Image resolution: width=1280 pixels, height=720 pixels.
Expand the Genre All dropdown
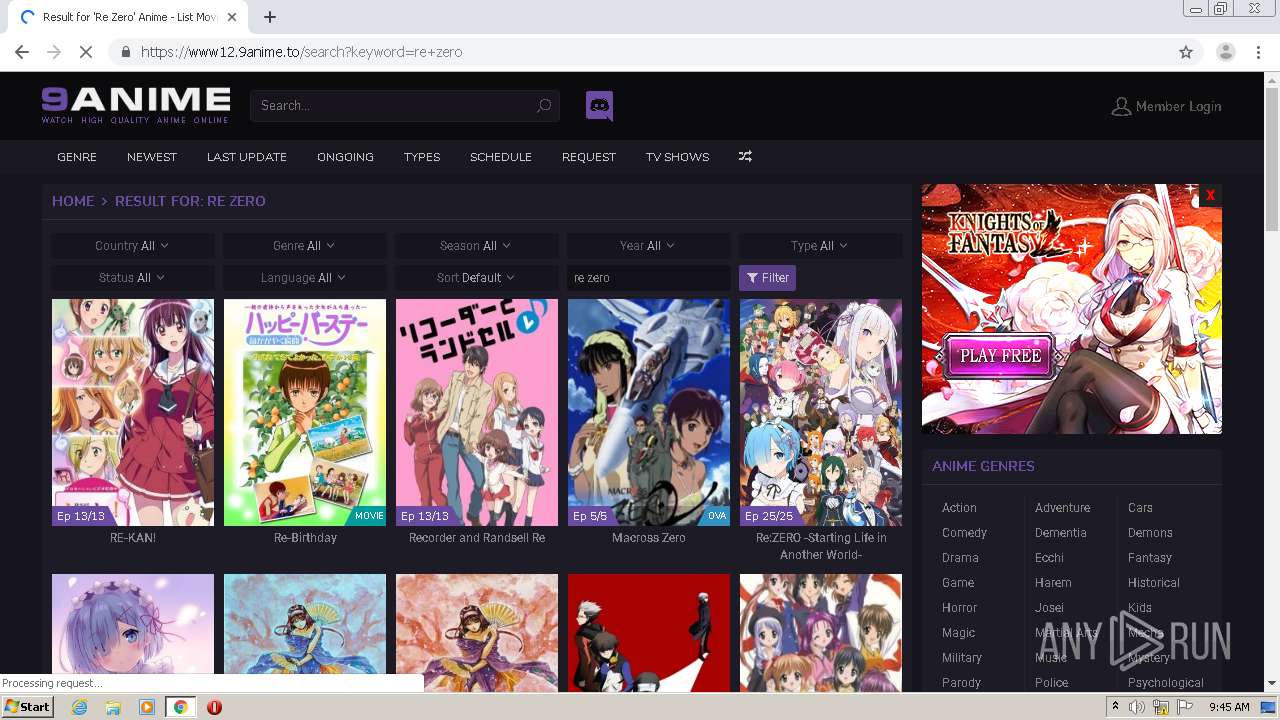[305, 246]
